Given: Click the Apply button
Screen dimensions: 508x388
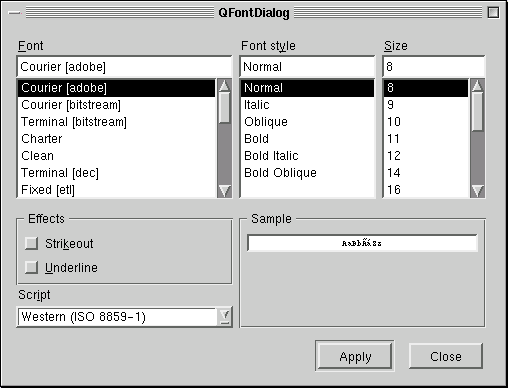Looking at the screenshot, I should tap(355, 356).
